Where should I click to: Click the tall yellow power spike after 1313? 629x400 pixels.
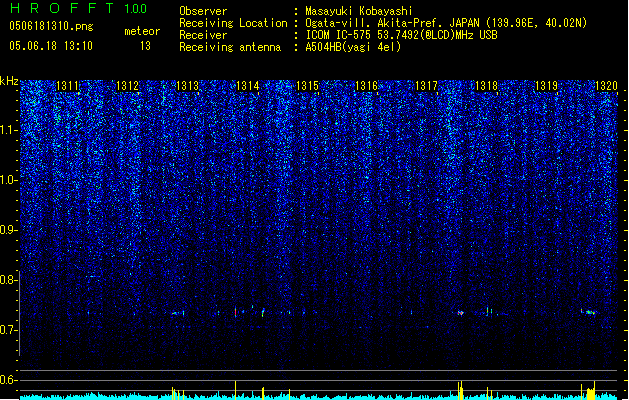(x=235, y=390)
